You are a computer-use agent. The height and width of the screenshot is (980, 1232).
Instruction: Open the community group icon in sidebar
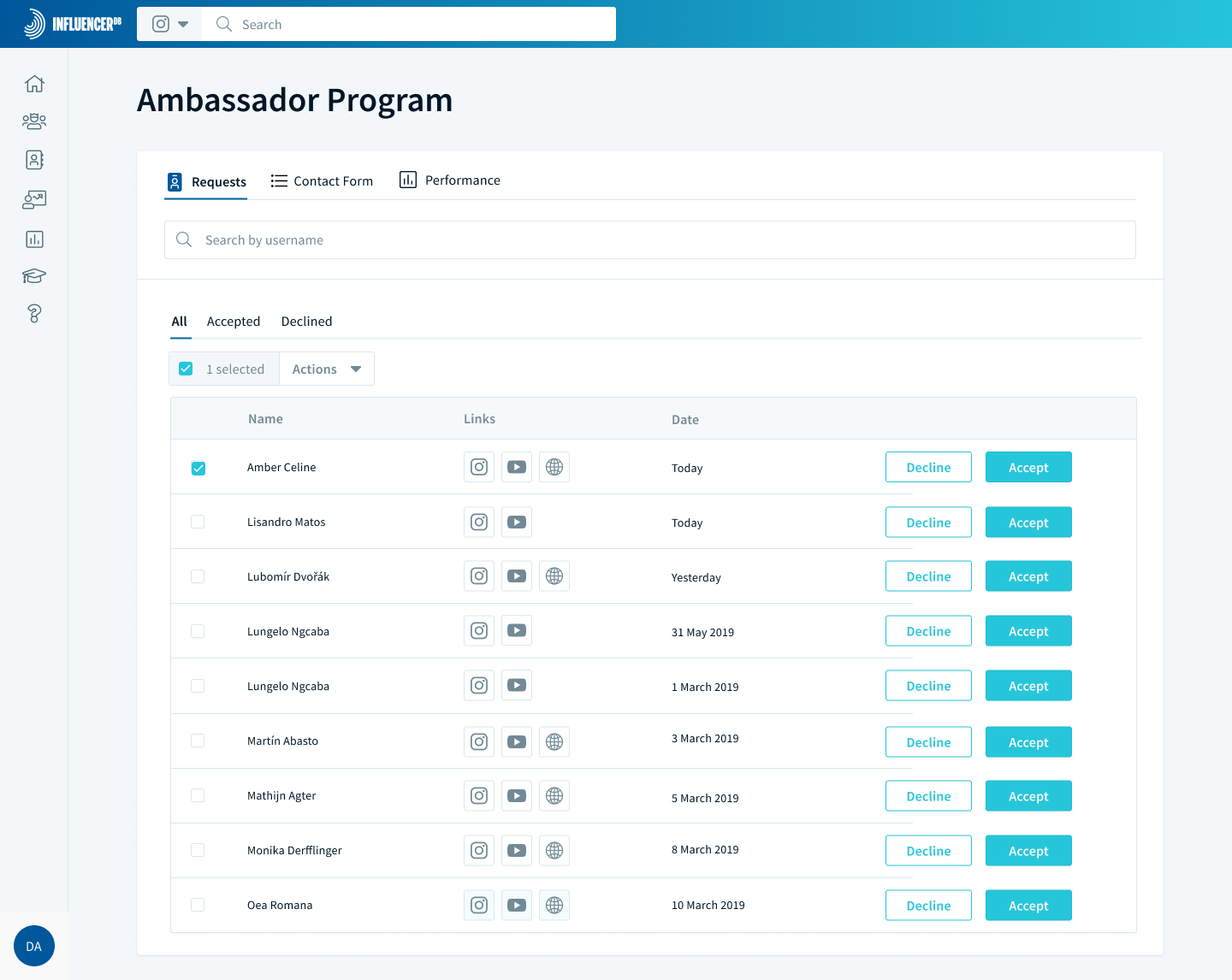click(34, 121)
